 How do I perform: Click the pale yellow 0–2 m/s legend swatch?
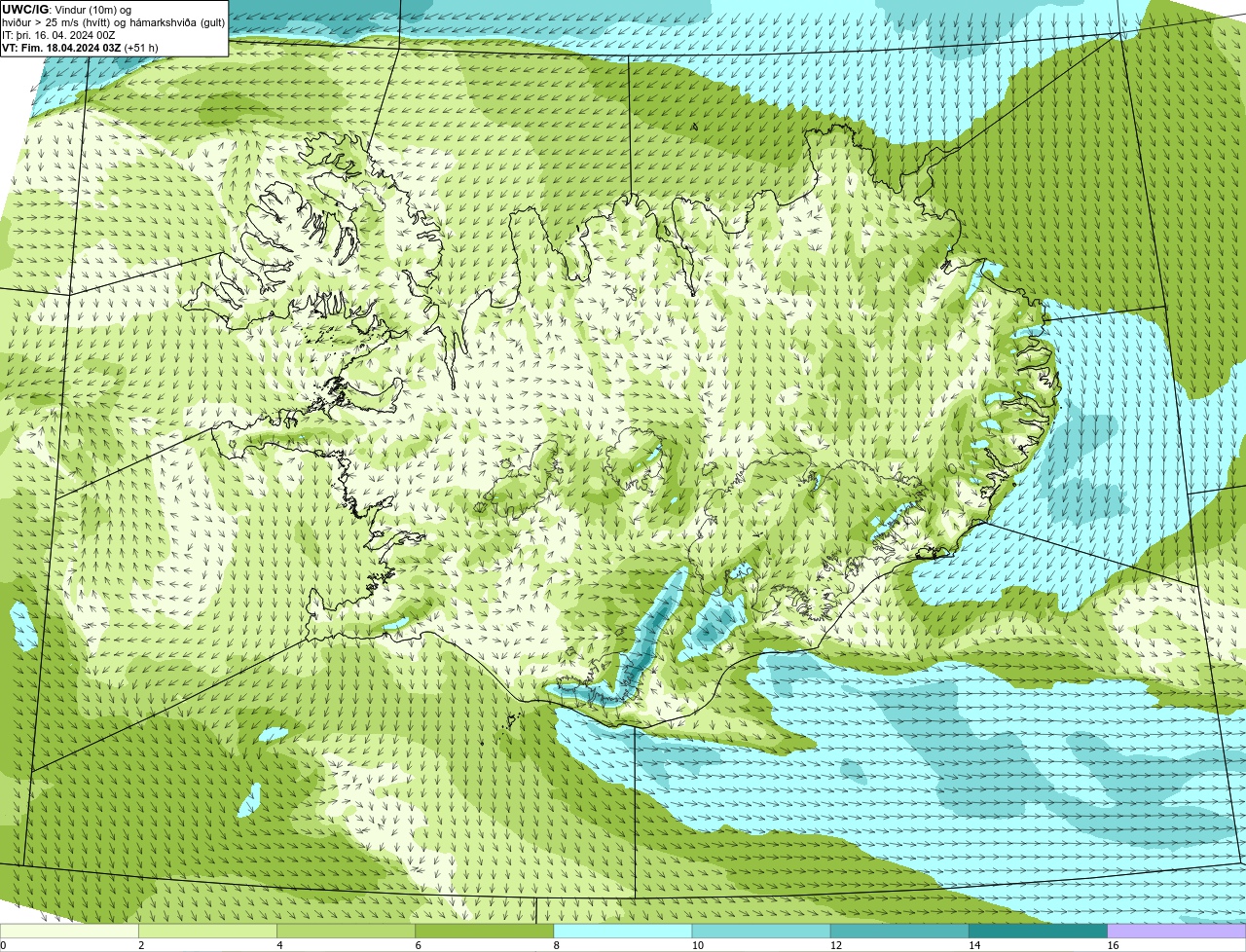point(69,932)
